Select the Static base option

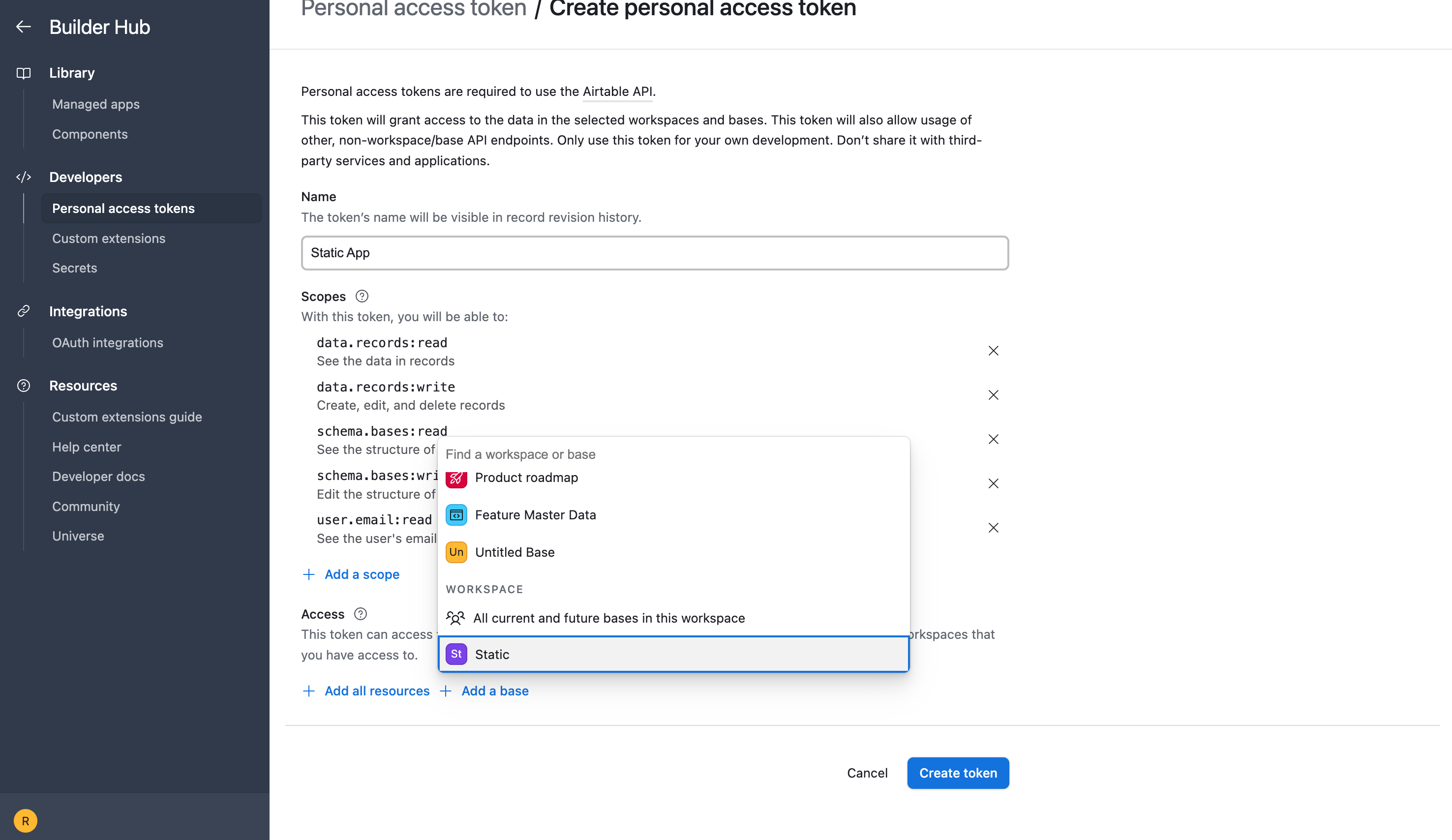point(673,654)
